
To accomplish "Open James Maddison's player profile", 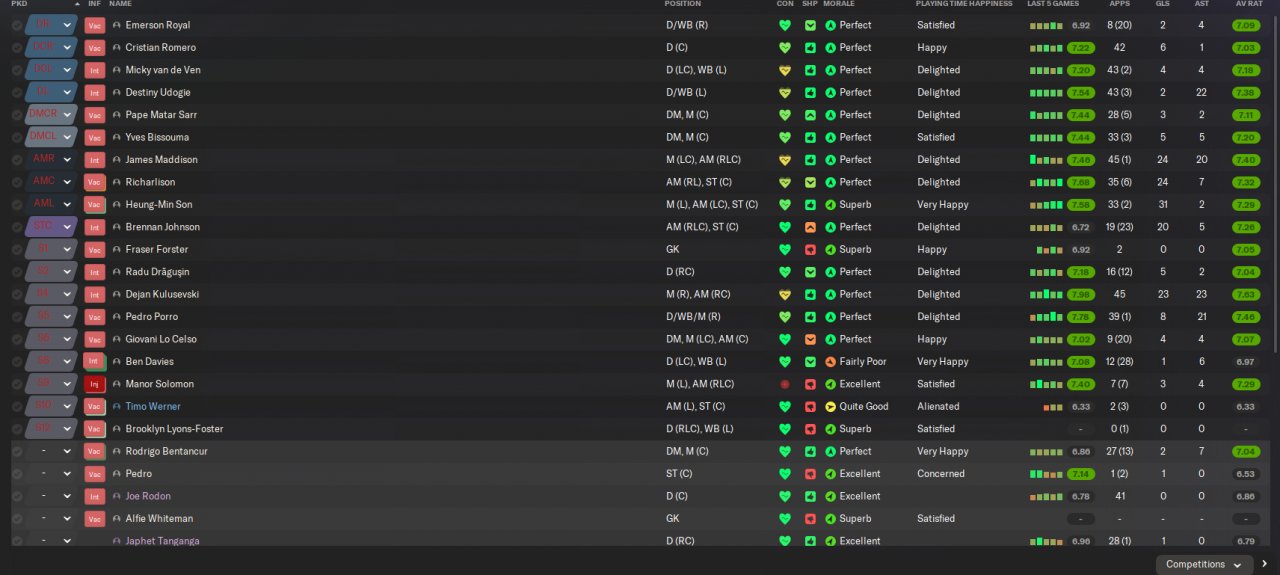I will click(161, 160).
